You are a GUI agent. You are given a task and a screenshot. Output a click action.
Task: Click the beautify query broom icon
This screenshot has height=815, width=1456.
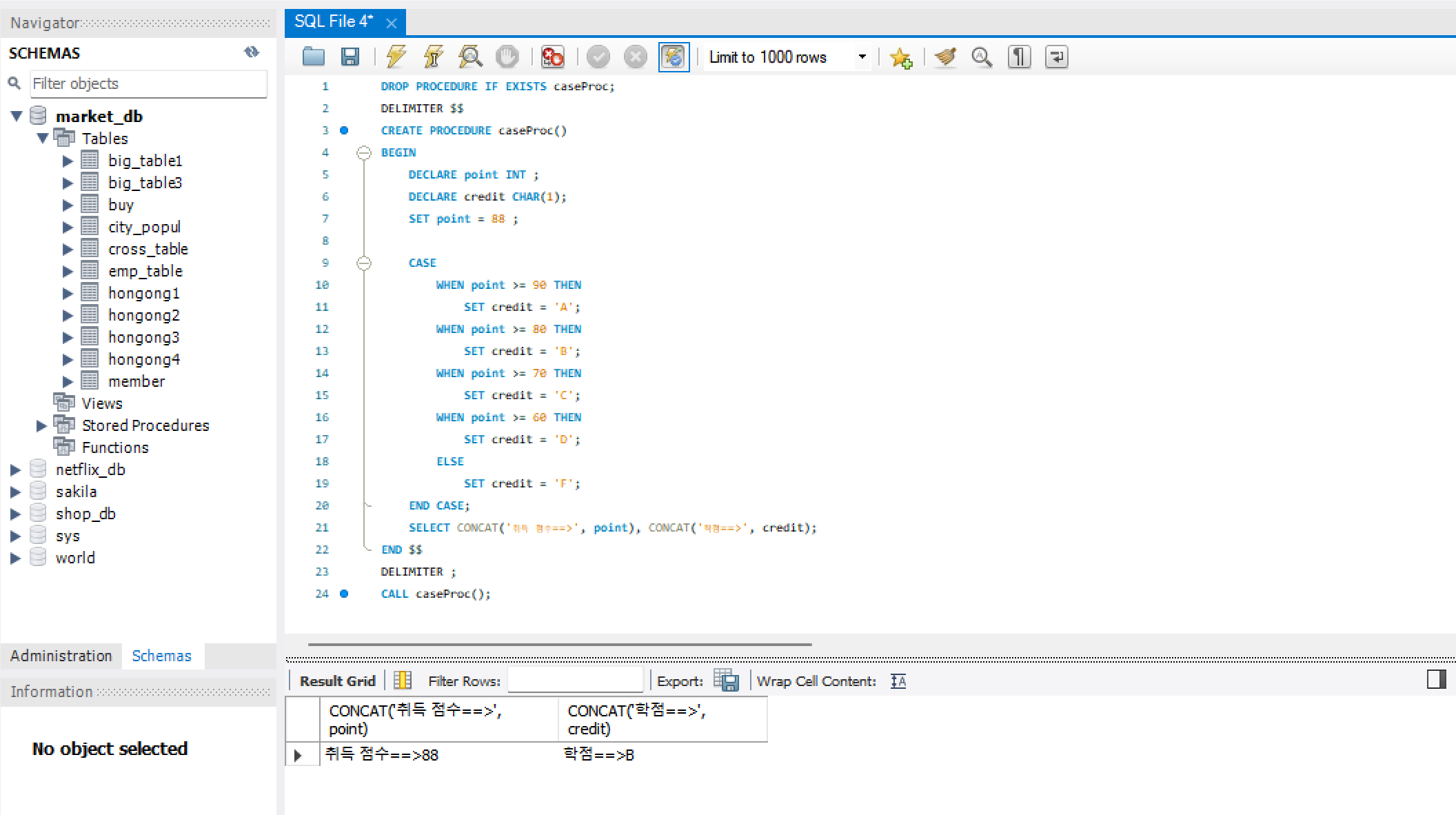click(x=945, y=57)
